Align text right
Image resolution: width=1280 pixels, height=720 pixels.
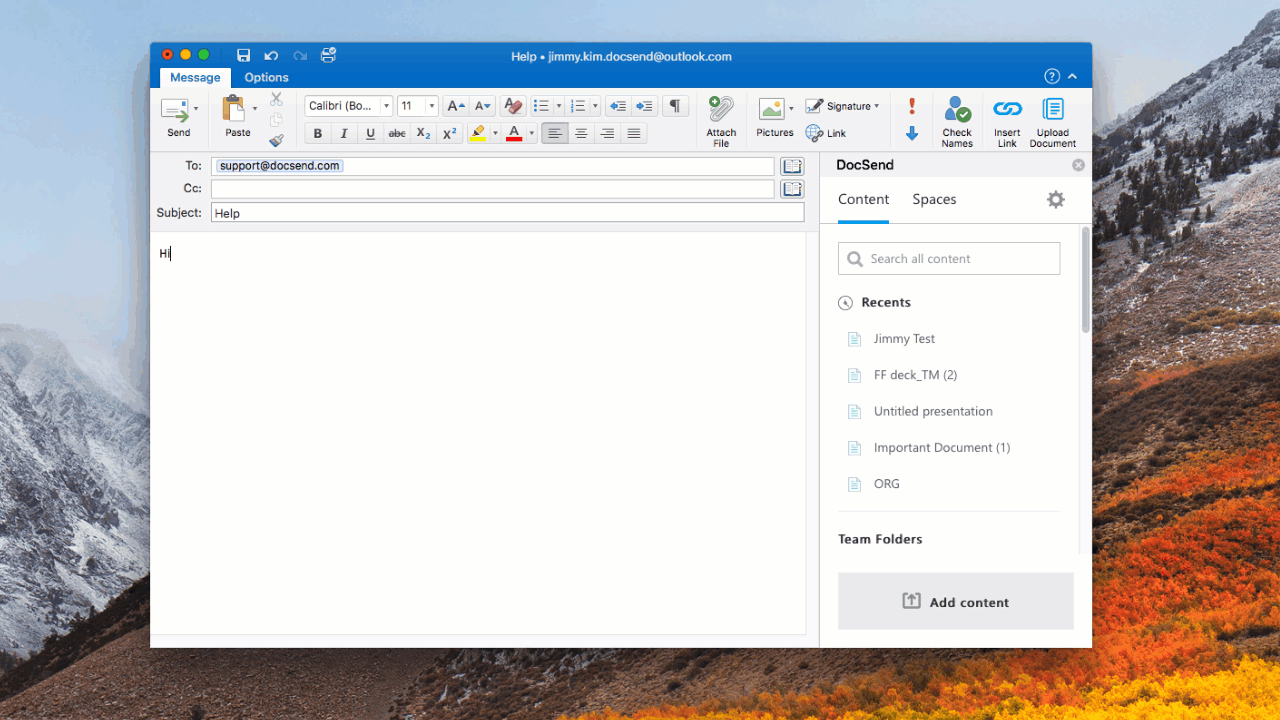click(607, 134)
